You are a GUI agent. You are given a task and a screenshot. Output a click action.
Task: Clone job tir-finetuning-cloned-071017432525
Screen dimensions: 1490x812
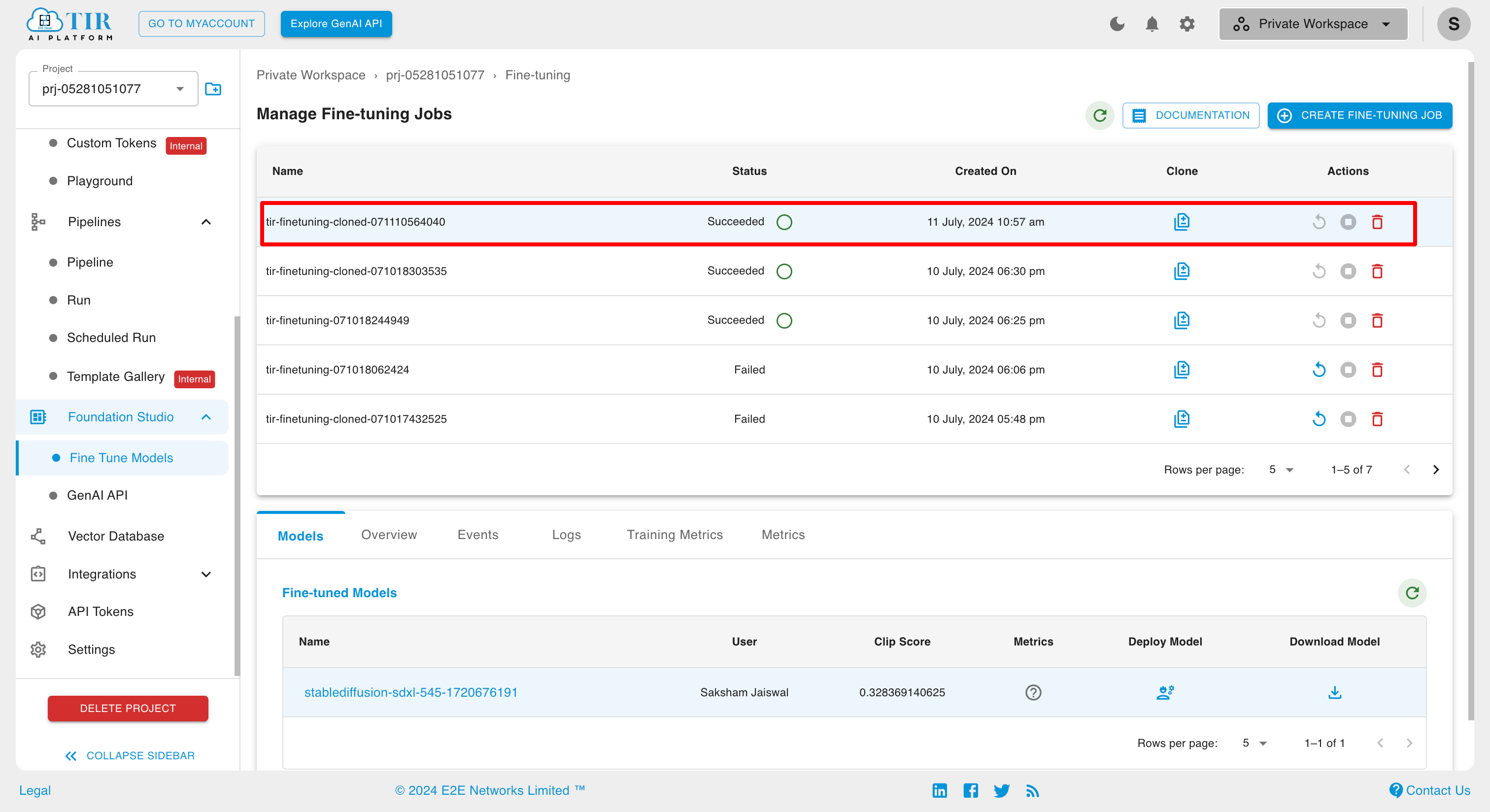(1181, 418)
